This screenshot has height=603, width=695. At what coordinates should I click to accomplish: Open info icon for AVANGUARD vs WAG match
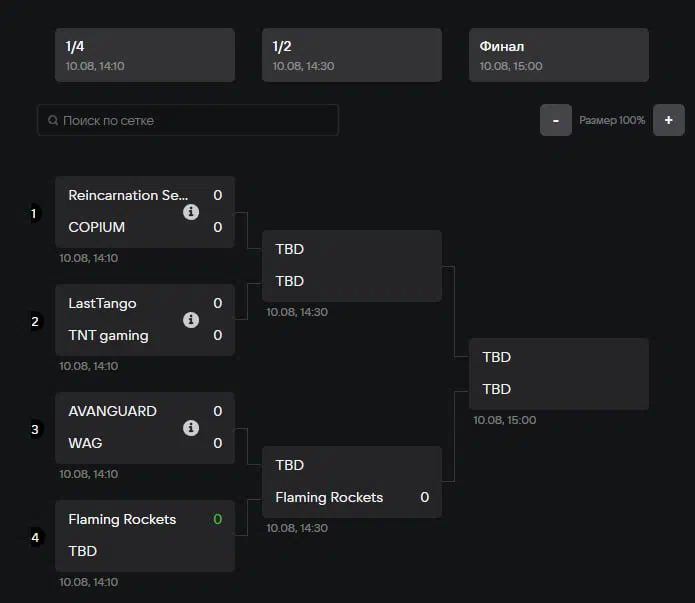pos(191,428)
